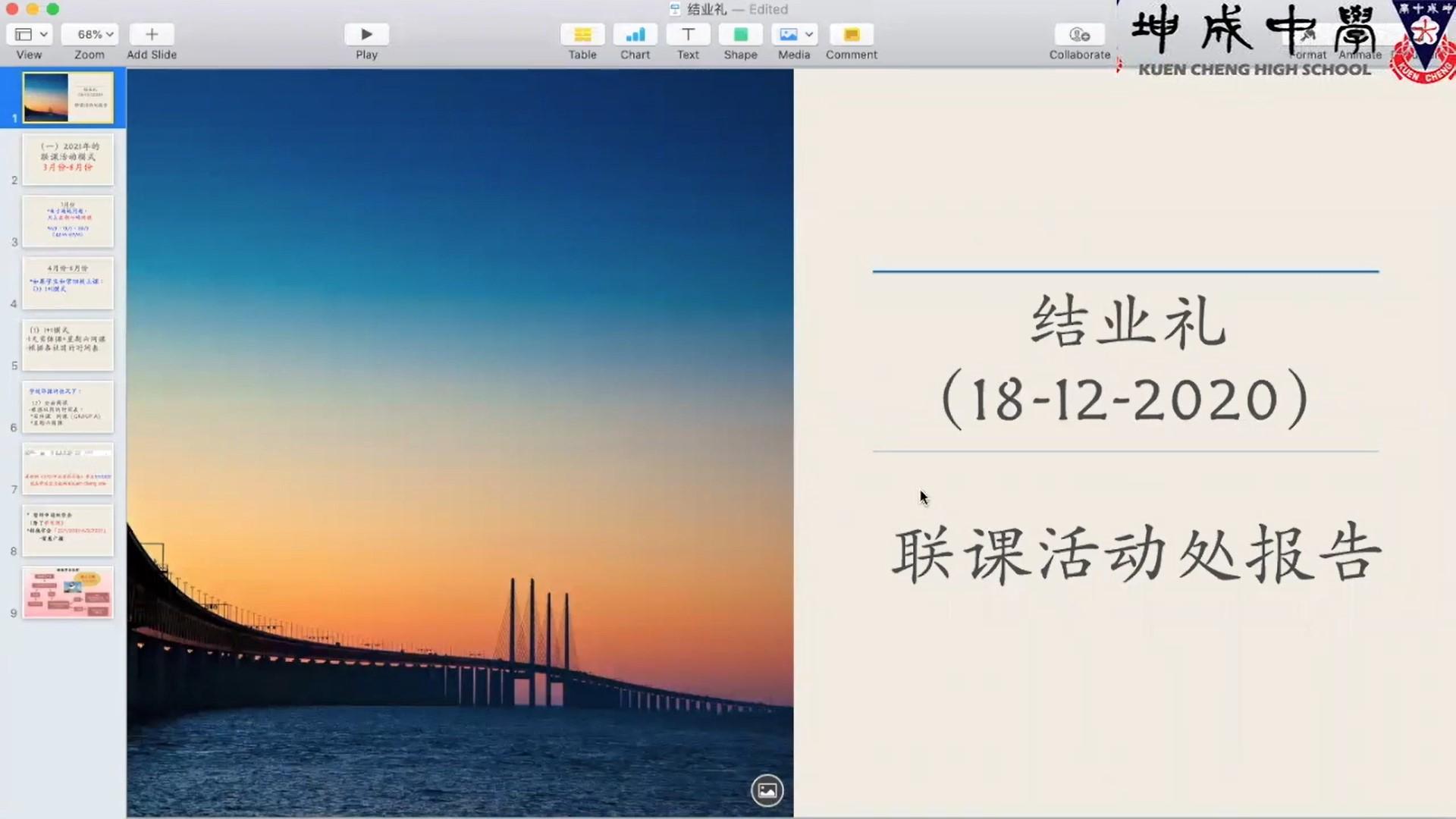Click the yellow minimize window button
The height and width of the screenshot is (819, 1456).
click(x=32, y=9)
